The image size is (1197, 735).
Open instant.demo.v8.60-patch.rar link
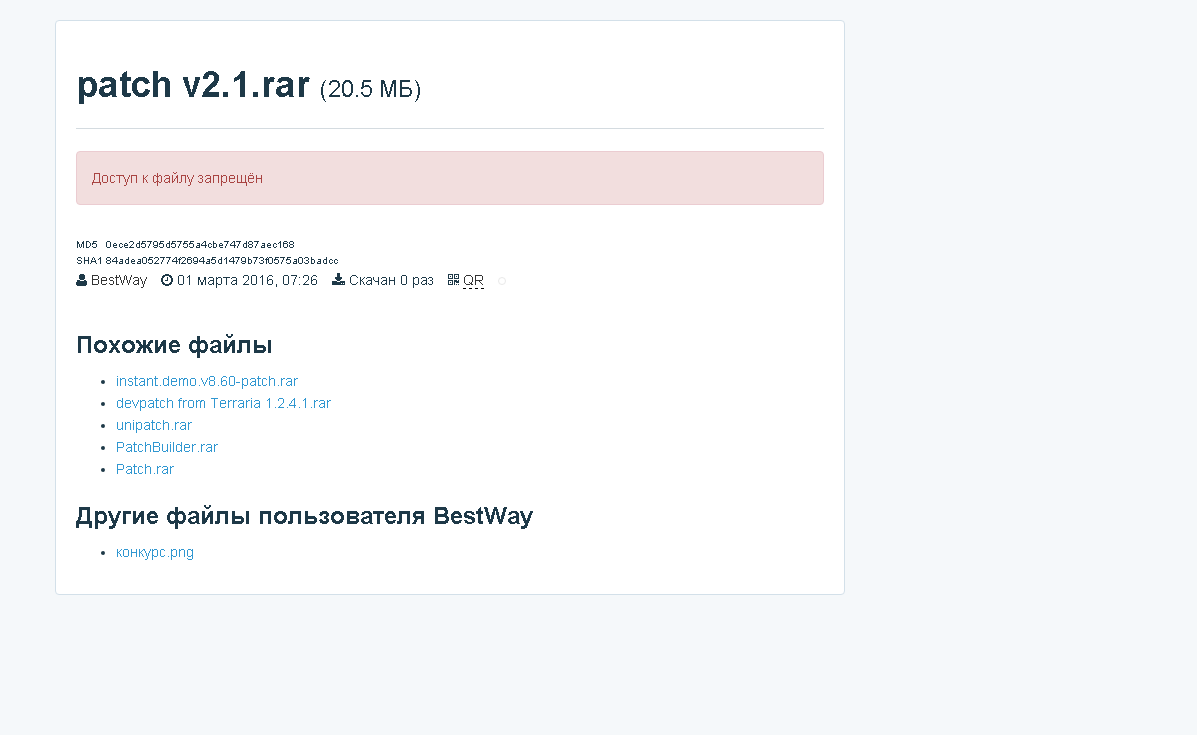pos(207,381)
